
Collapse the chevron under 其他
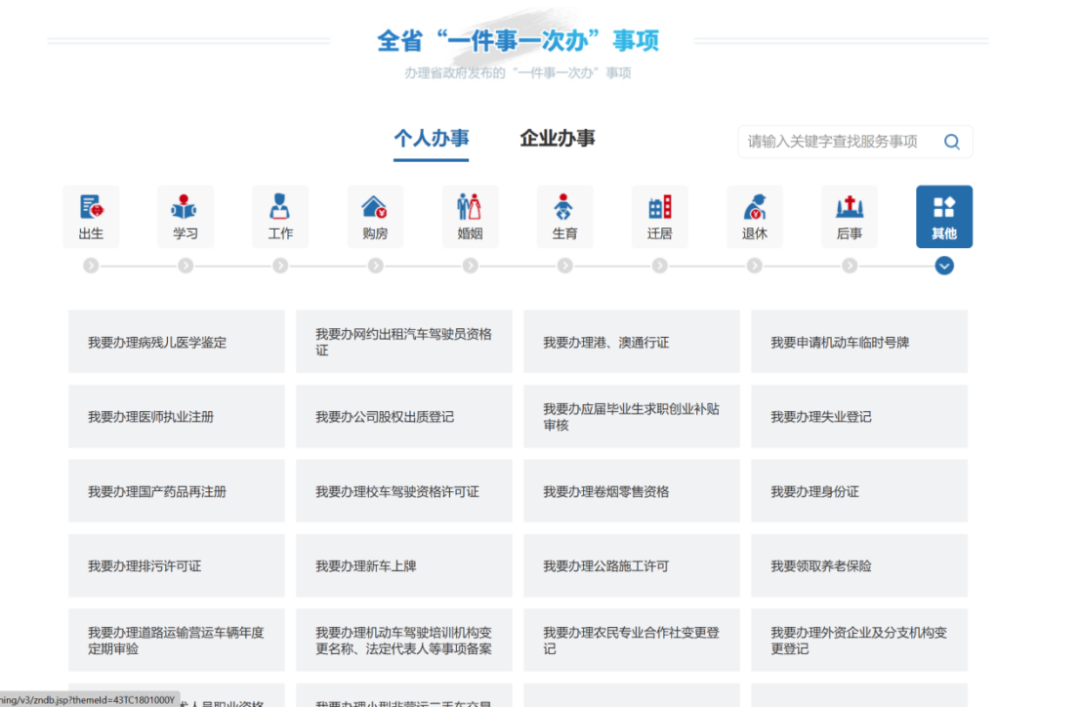coord(944,266)
